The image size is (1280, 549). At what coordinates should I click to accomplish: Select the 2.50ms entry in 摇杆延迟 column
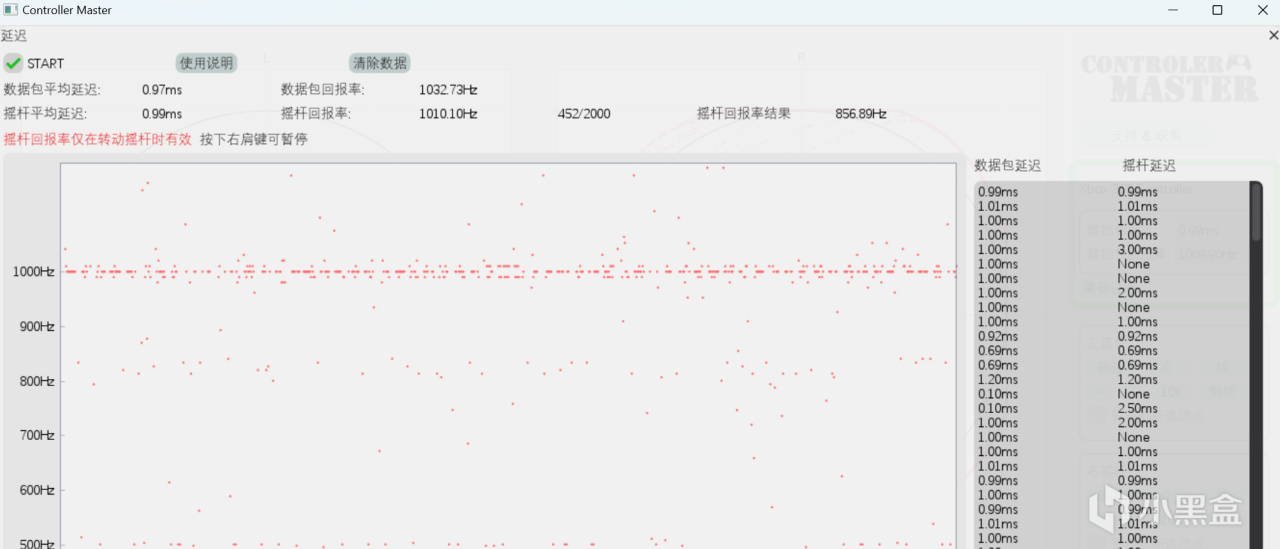click(1137, 408)
